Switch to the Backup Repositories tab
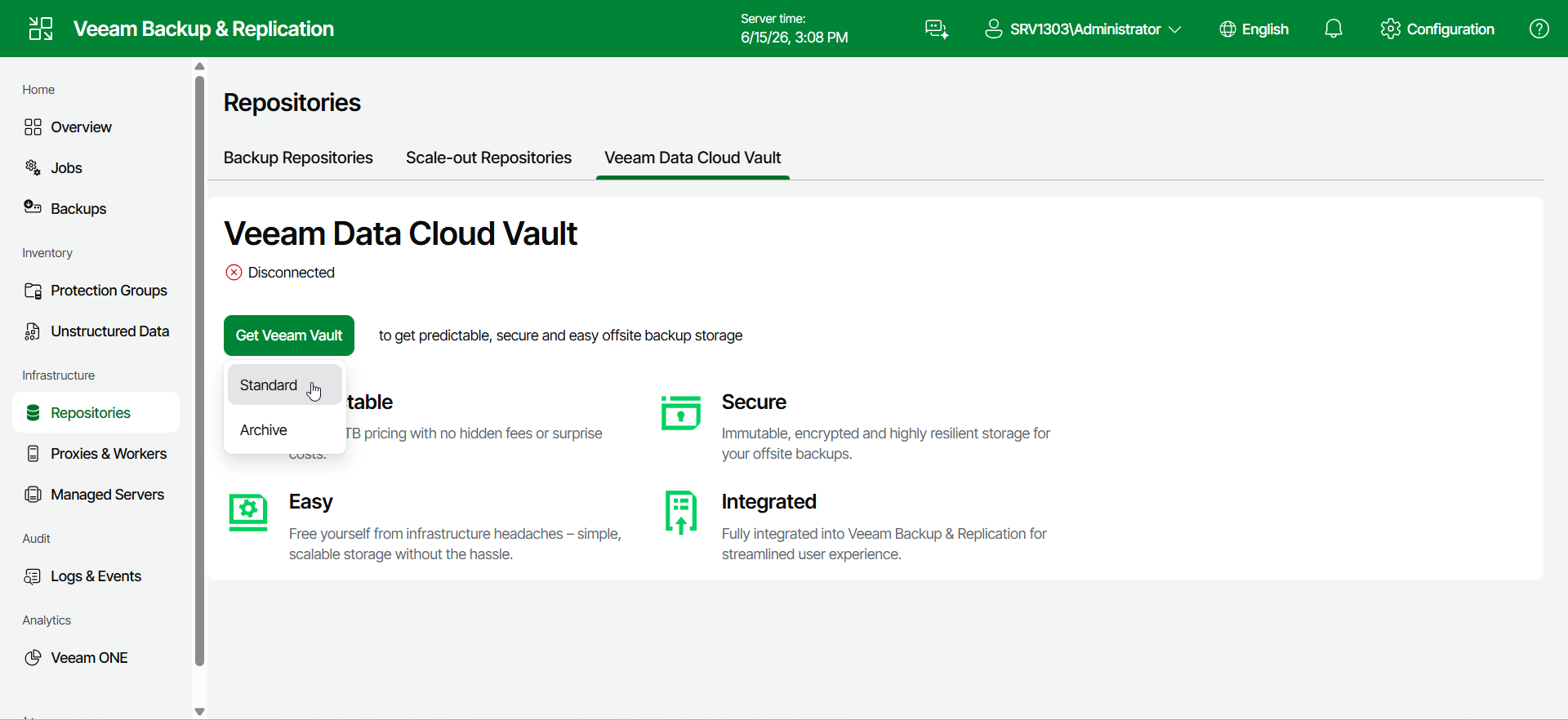Image resolution: width=1568 pixels, height=720 pixels. 298,158
